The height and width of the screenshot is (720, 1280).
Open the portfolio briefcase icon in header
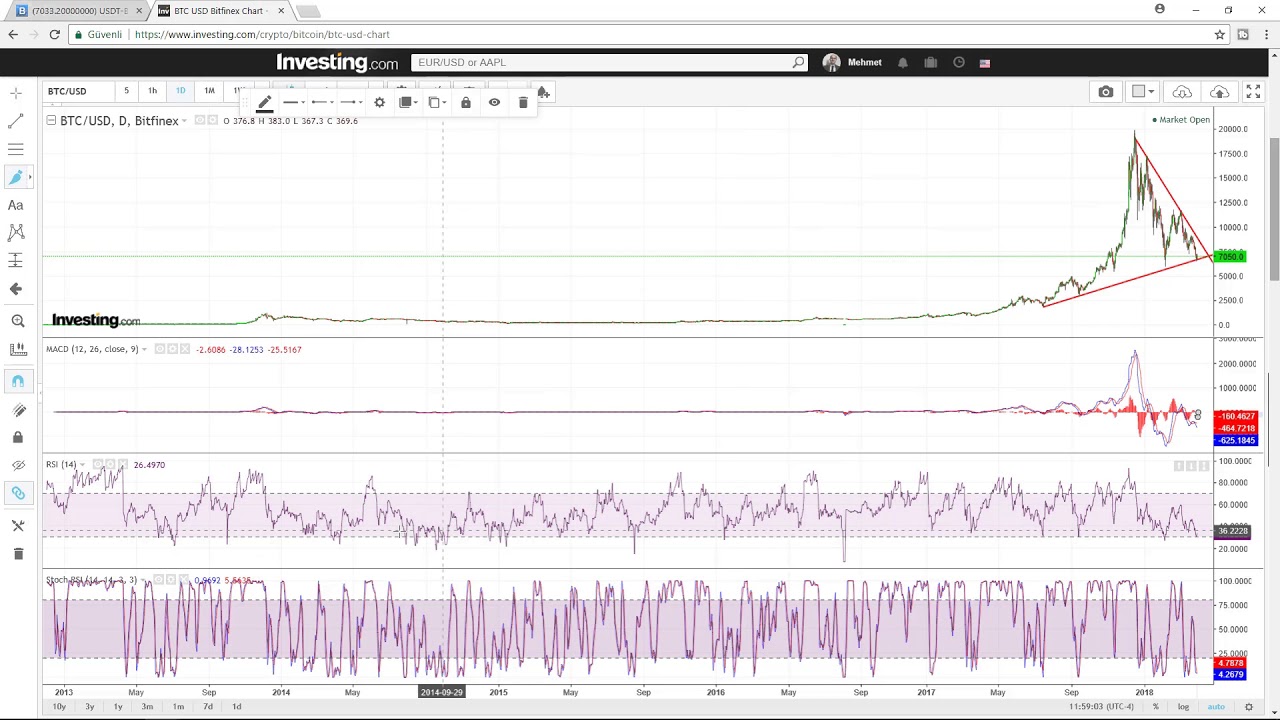930,62
